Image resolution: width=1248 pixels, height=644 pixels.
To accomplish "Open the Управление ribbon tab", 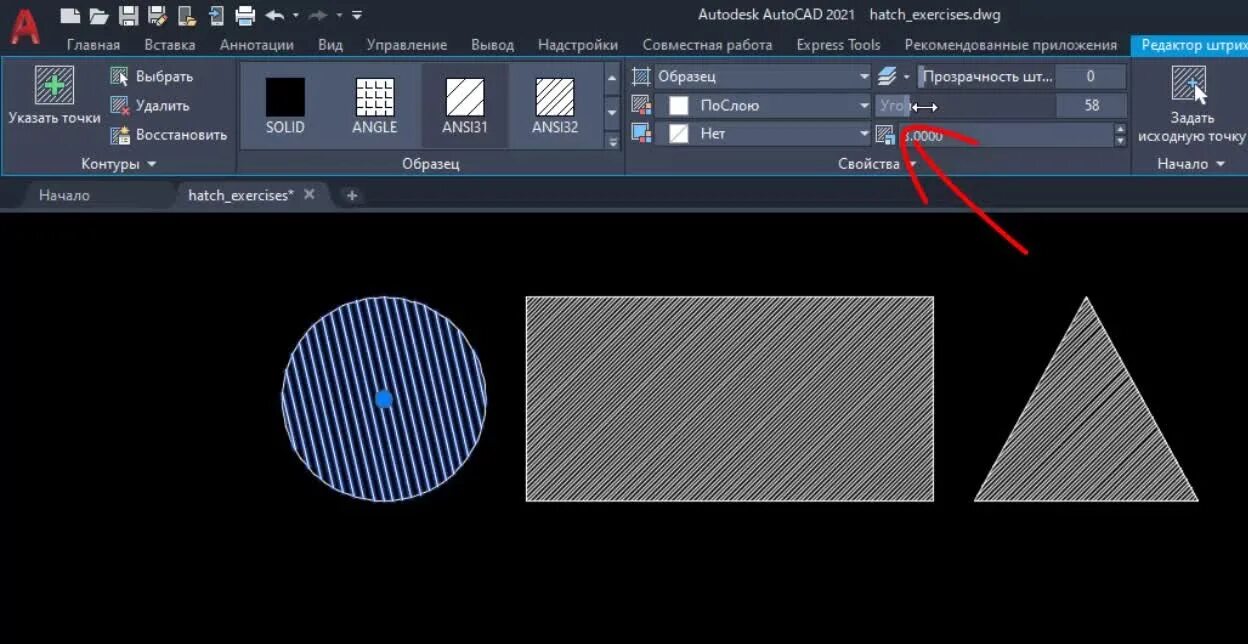I will coord(407,45).
